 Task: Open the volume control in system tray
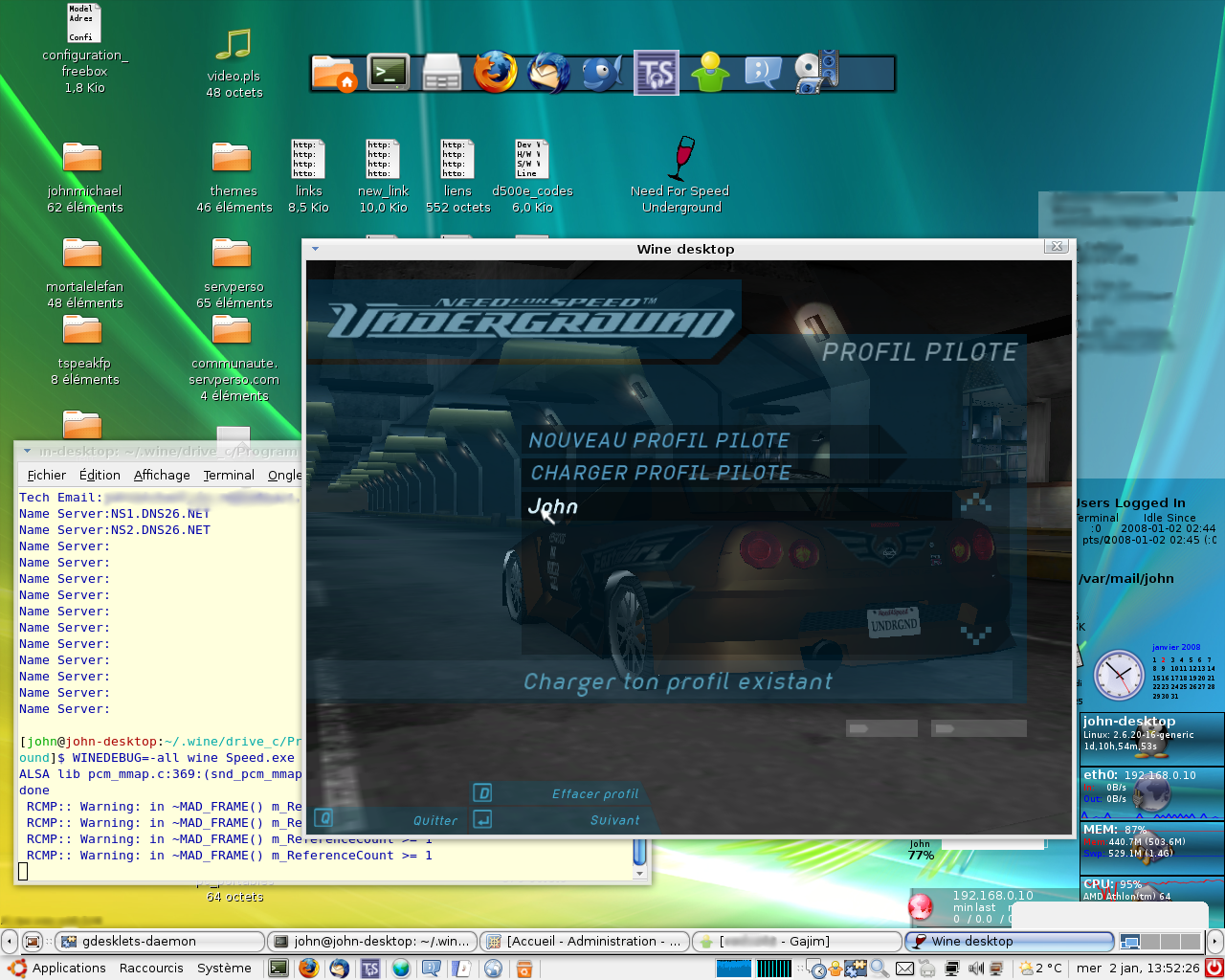click(976, 969)
